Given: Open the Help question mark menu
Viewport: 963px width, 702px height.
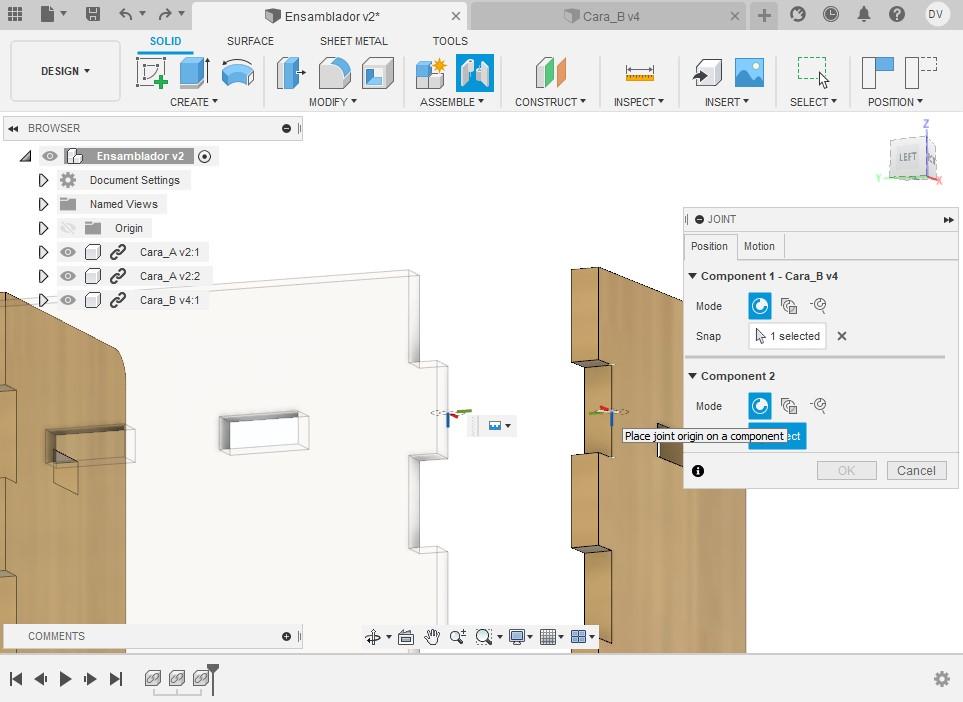Looking at the screenshot, I should click(897, 14).
